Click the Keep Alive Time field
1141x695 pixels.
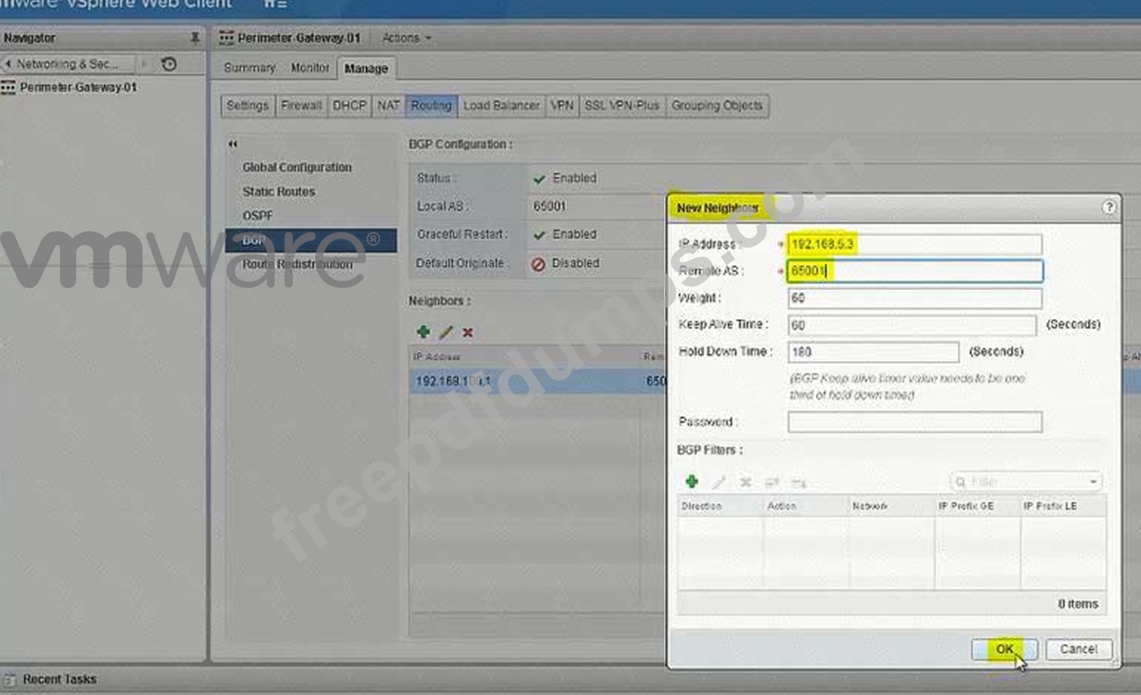912,325
